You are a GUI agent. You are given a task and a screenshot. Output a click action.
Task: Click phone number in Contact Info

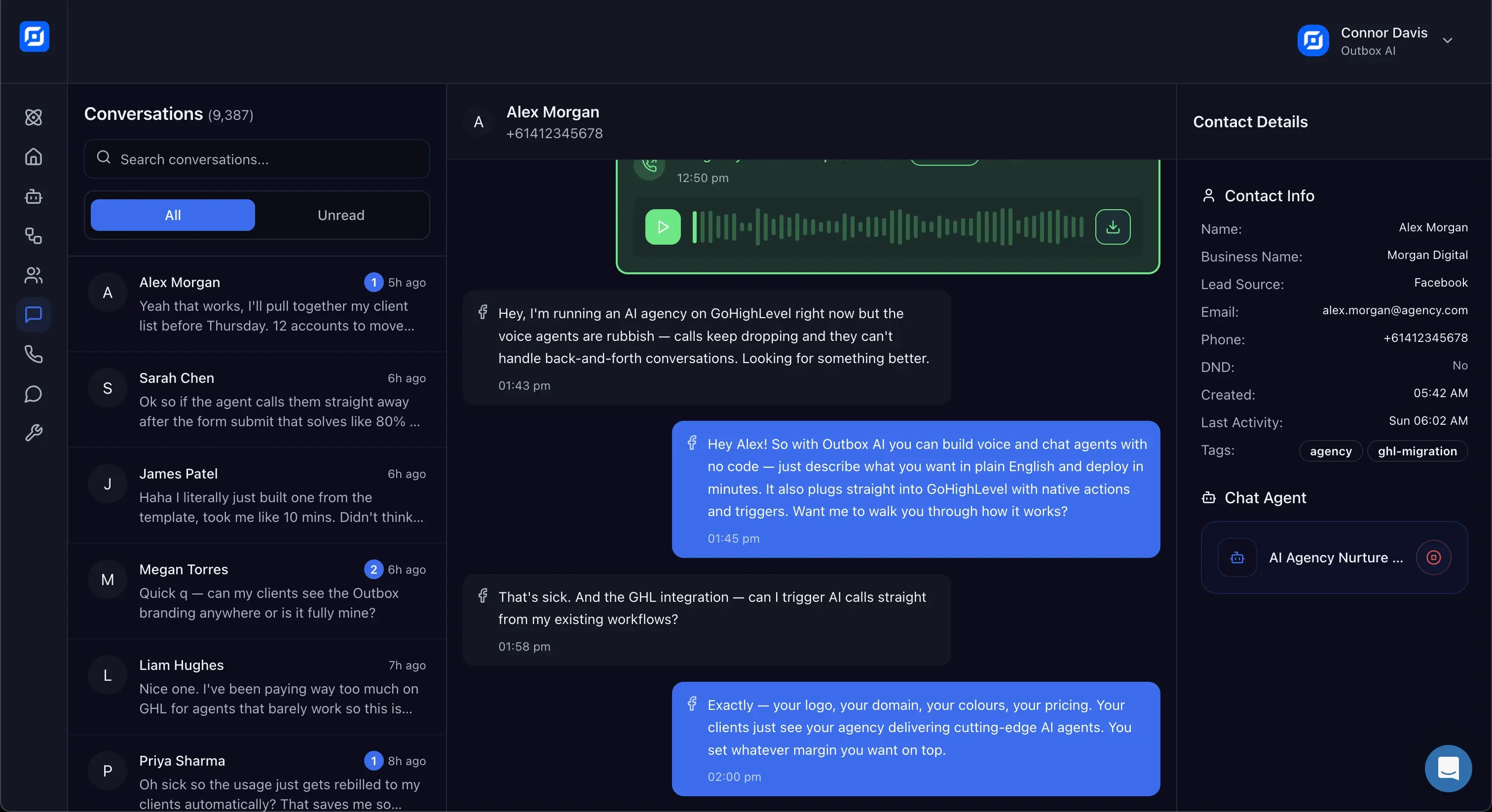[x=1425, y=338]
